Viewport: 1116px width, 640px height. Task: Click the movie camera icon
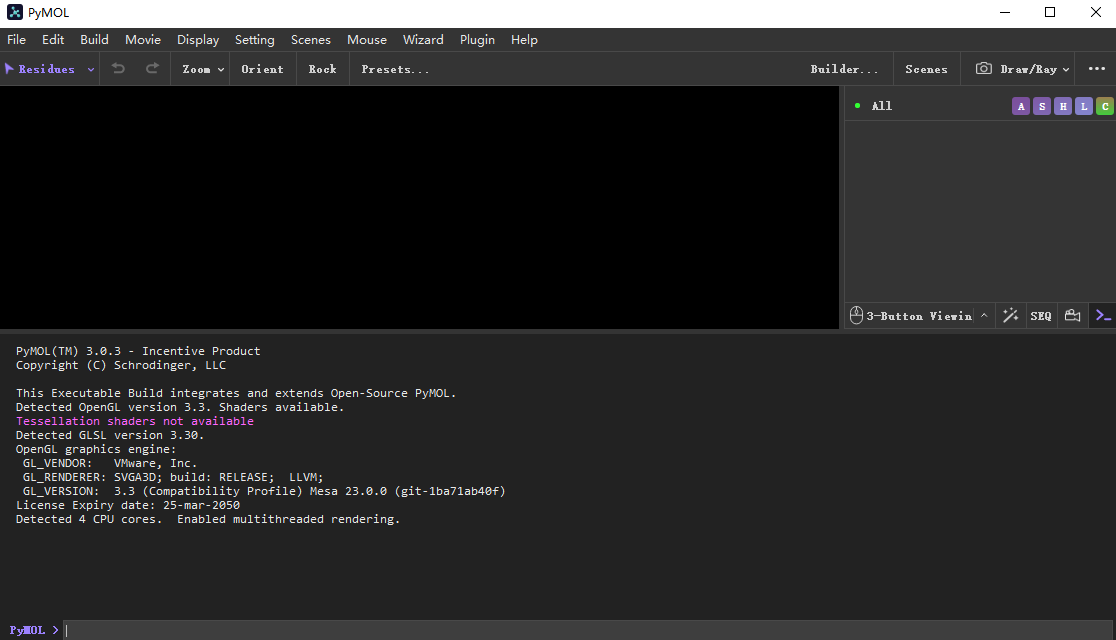[1072, 316]
